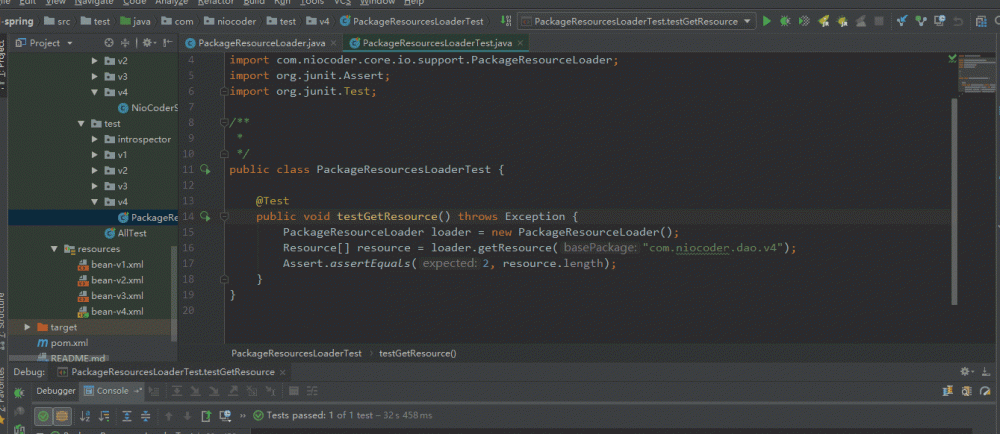The height and width of the screenshot is (434, 1000).
Task: Run with coverage from the toolbar
Action: point(804,21)
